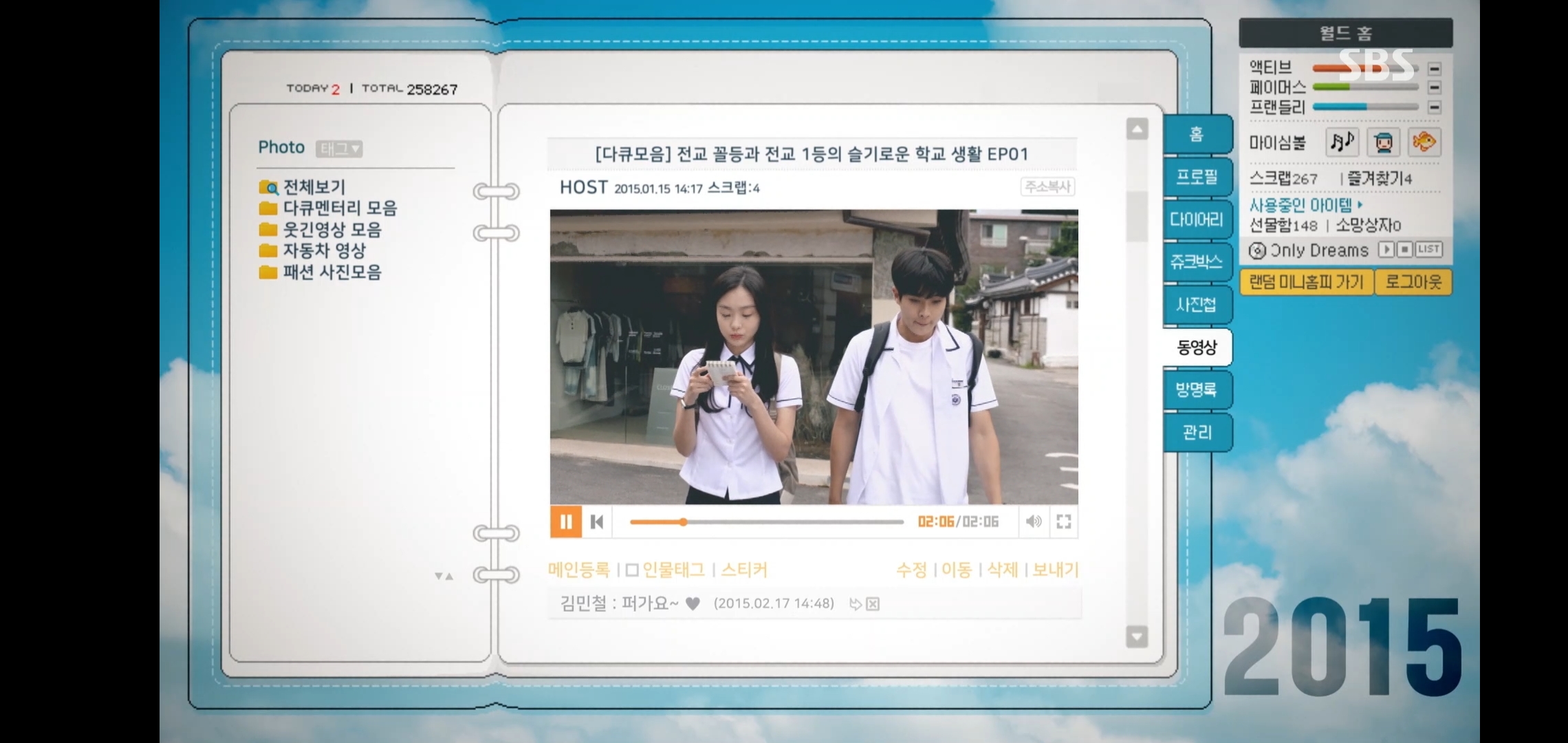Click the avatar character symbol icon
The width and height of the screenshot is (1568, 743).
pos(1382,142)
